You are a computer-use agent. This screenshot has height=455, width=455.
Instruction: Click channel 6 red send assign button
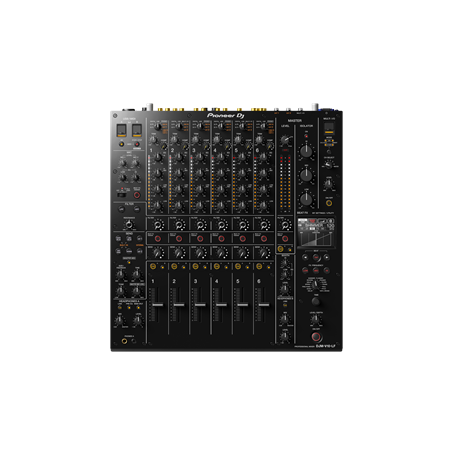coord(264,239)
